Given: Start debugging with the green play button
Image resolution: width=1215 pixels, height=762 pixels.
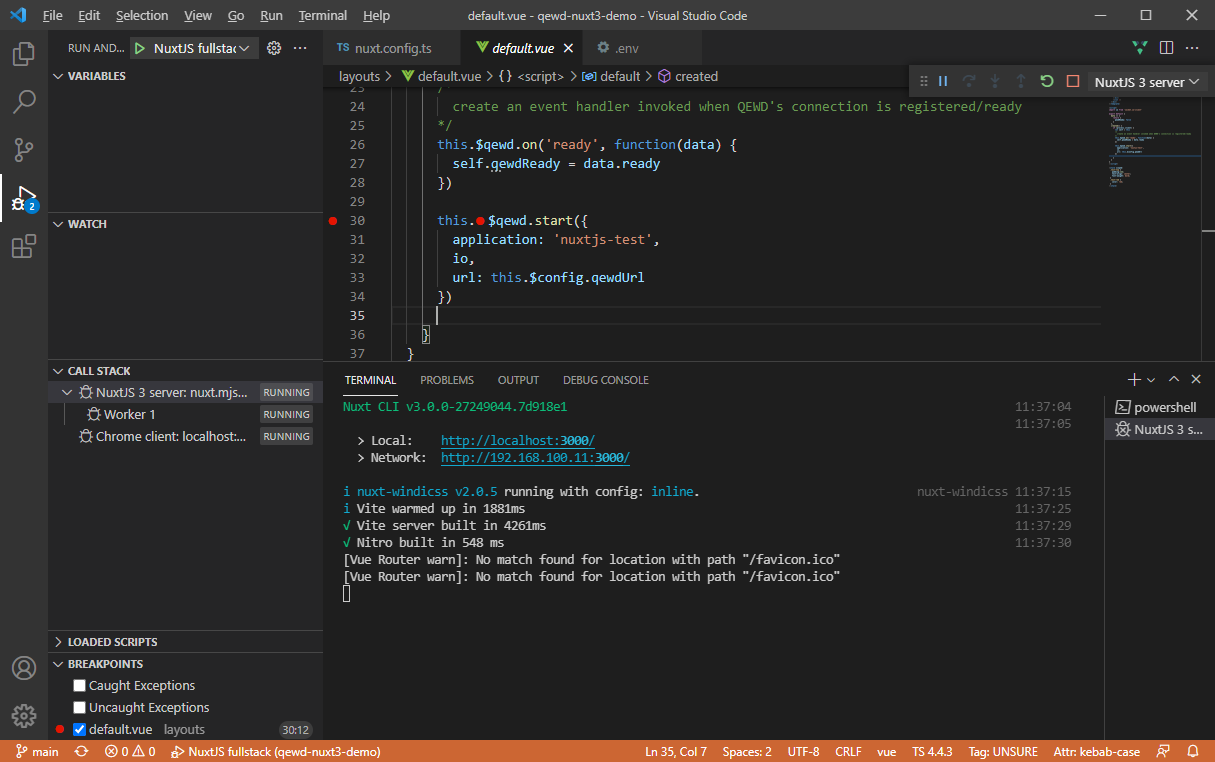Looking at the screenshot, I should coord(140,48).
